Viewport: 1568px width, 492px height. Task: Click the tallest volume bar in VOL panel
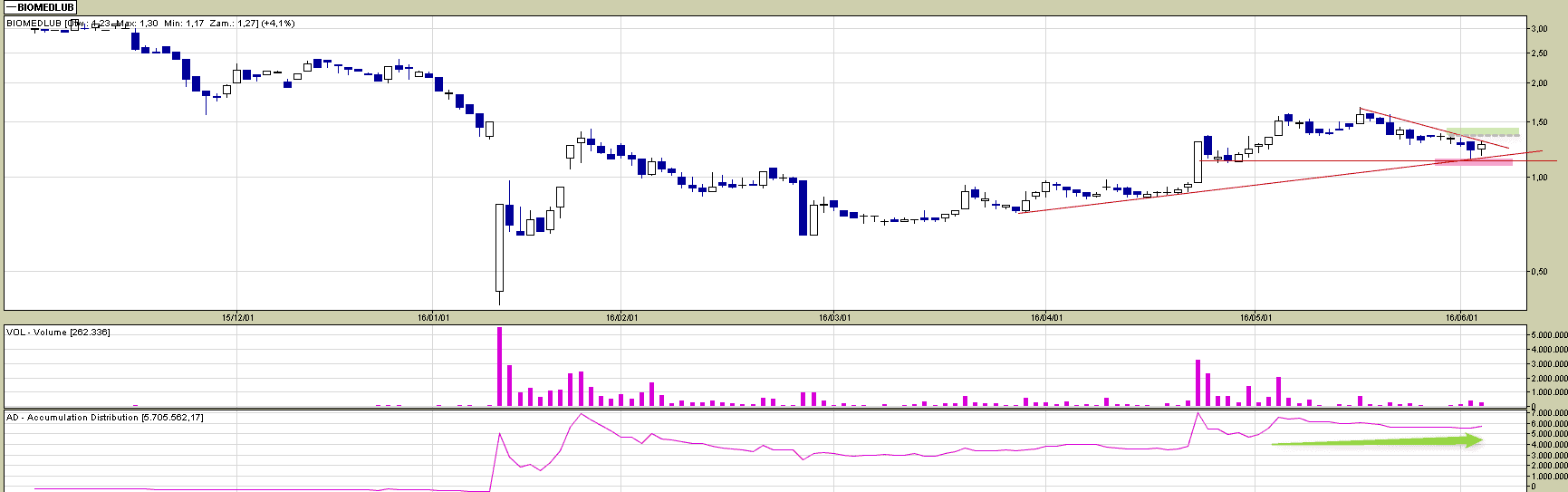click(x=499, y=367)
